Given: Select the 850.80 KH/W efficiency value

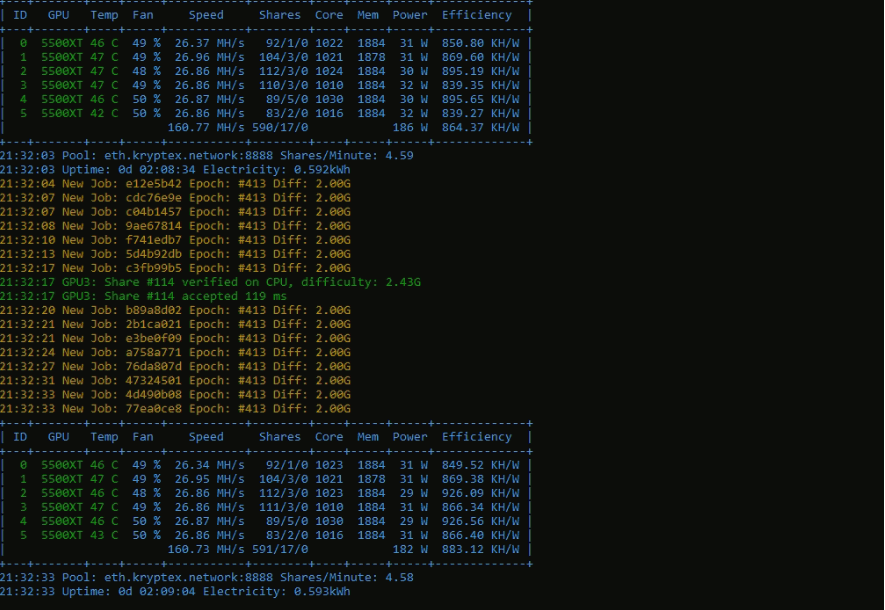Looking at the screenshot, I should point(481,43).
